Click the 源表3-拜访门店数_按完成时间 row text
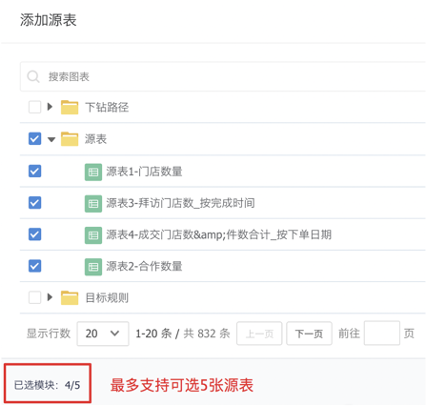427x406 pixels. click(x=180, y=203)
